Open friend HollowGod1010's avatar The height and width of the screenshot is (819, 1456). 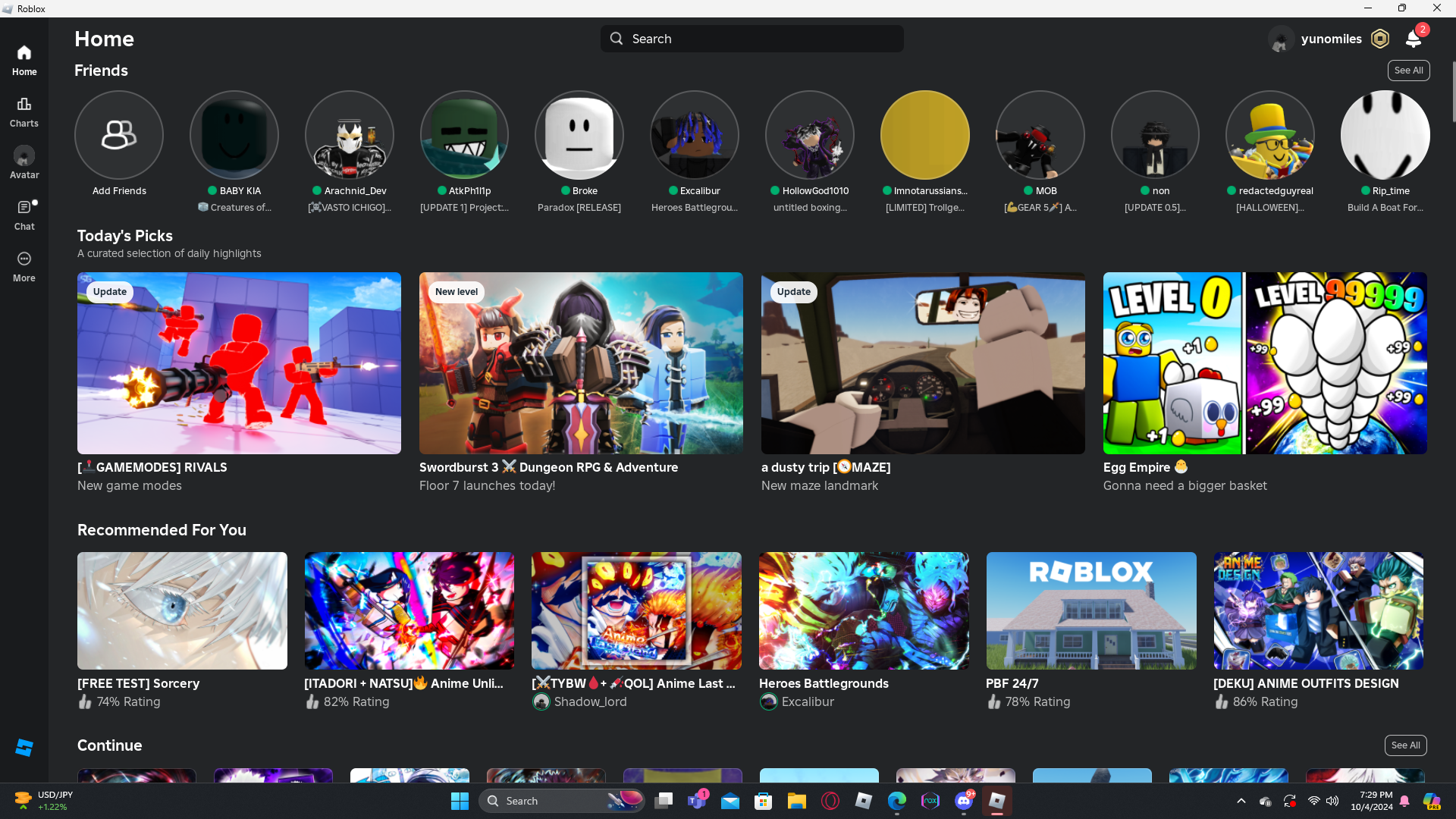(810, 135)
